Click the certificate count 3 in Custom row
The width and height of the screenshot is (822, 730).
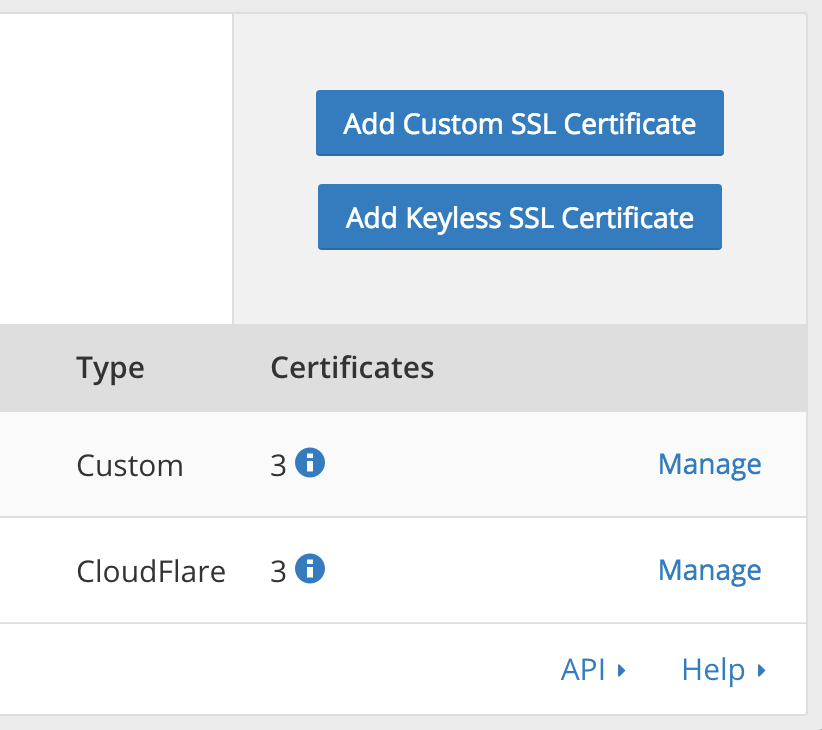coord(278,465)
